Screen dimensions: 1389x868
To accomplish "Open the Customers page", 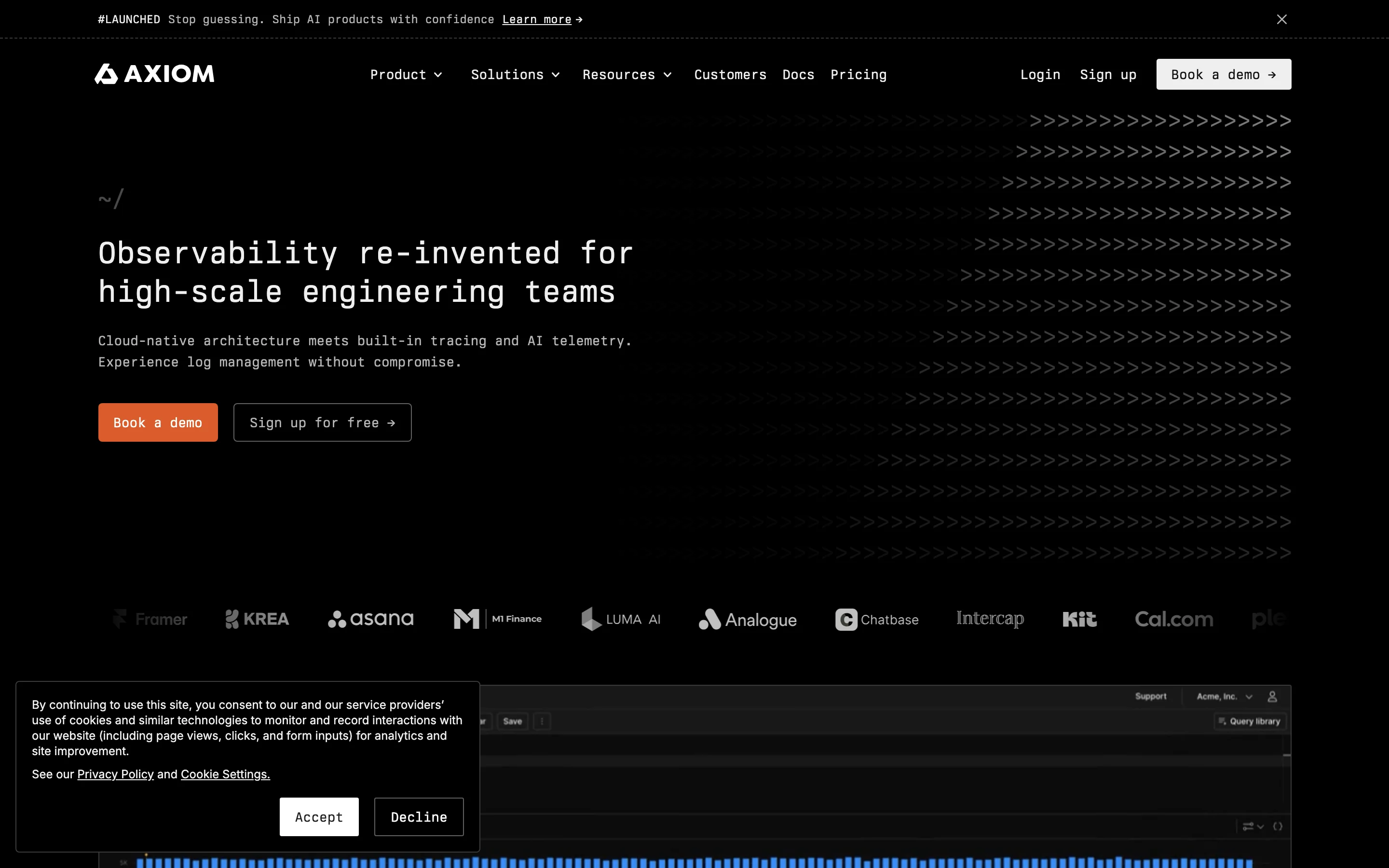I will pyautogui.click(x=730, y=75).
